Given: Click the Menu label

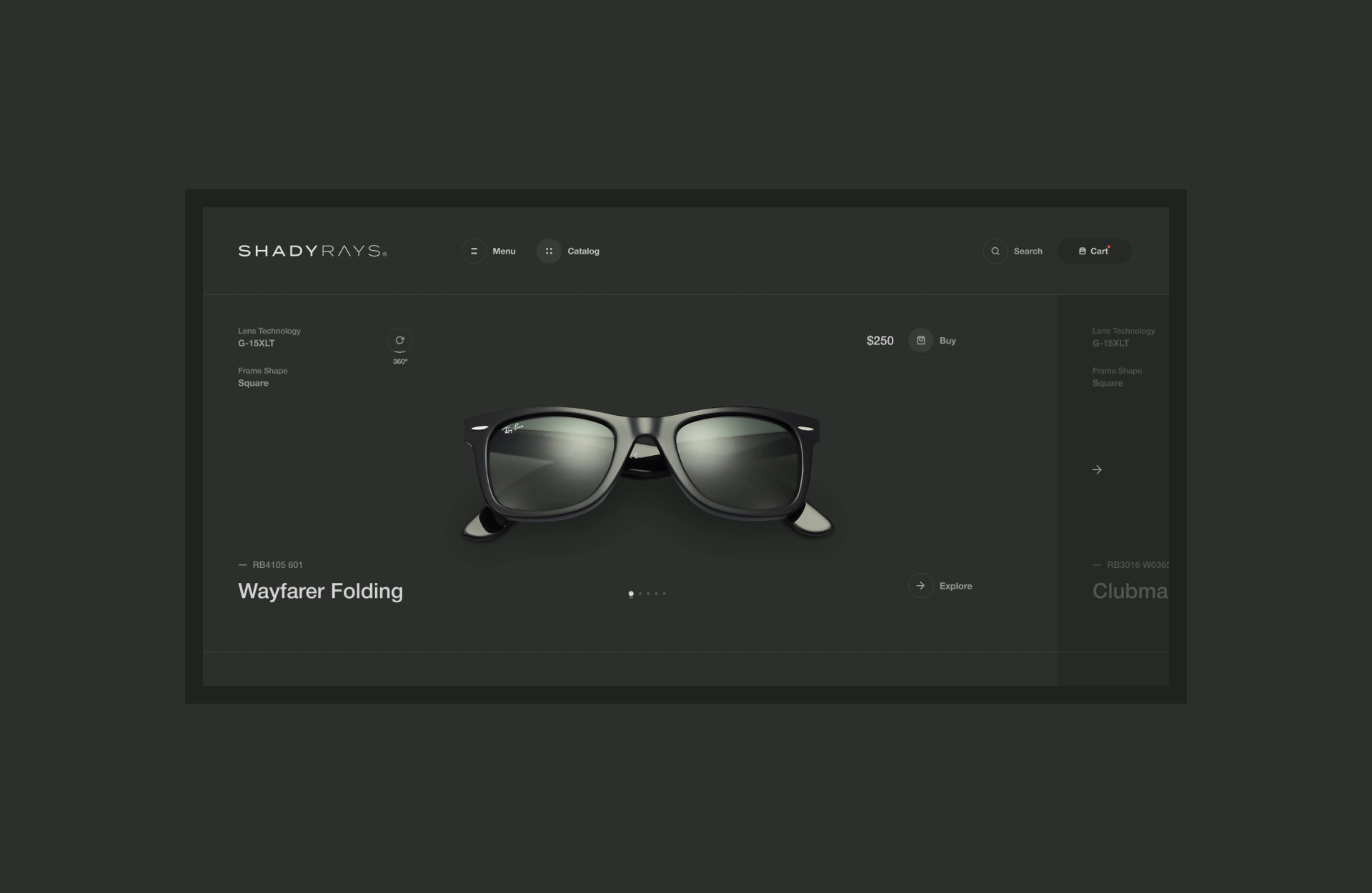Looking at the screenshot, I should 504,251.
